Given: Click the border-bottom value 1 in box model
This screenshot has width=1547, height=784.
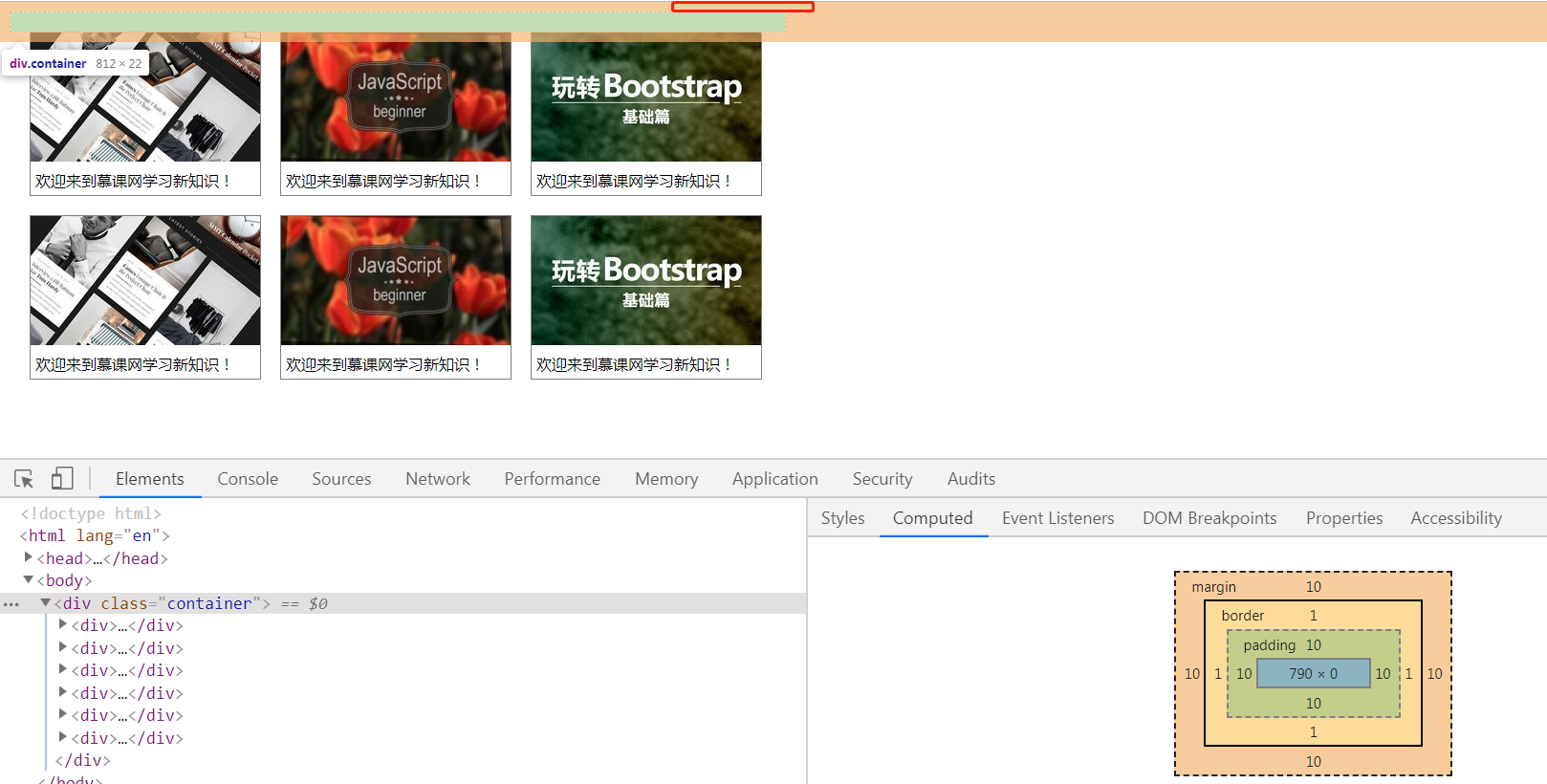Looking at the screenshot, I should [x=1314, y=732].
